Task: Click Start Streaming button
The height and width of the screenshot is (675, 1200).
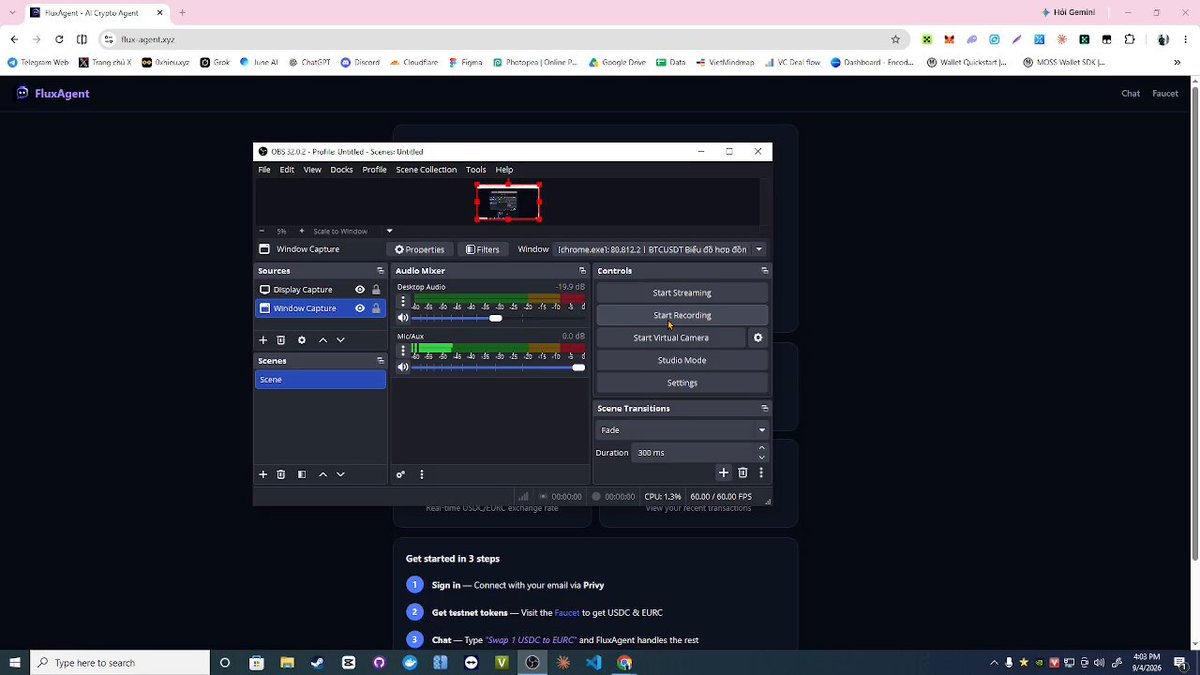Action: click(x=682, y=293)
